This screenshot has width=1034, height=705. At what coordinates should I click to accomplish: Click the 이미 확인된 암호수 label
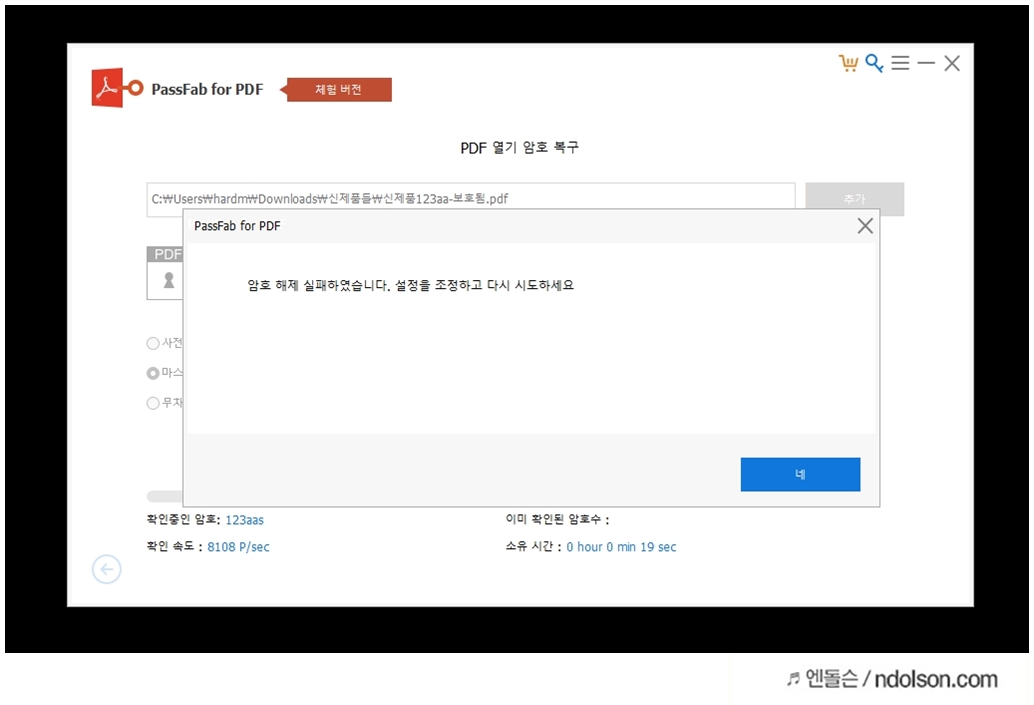tap(557, 520)
